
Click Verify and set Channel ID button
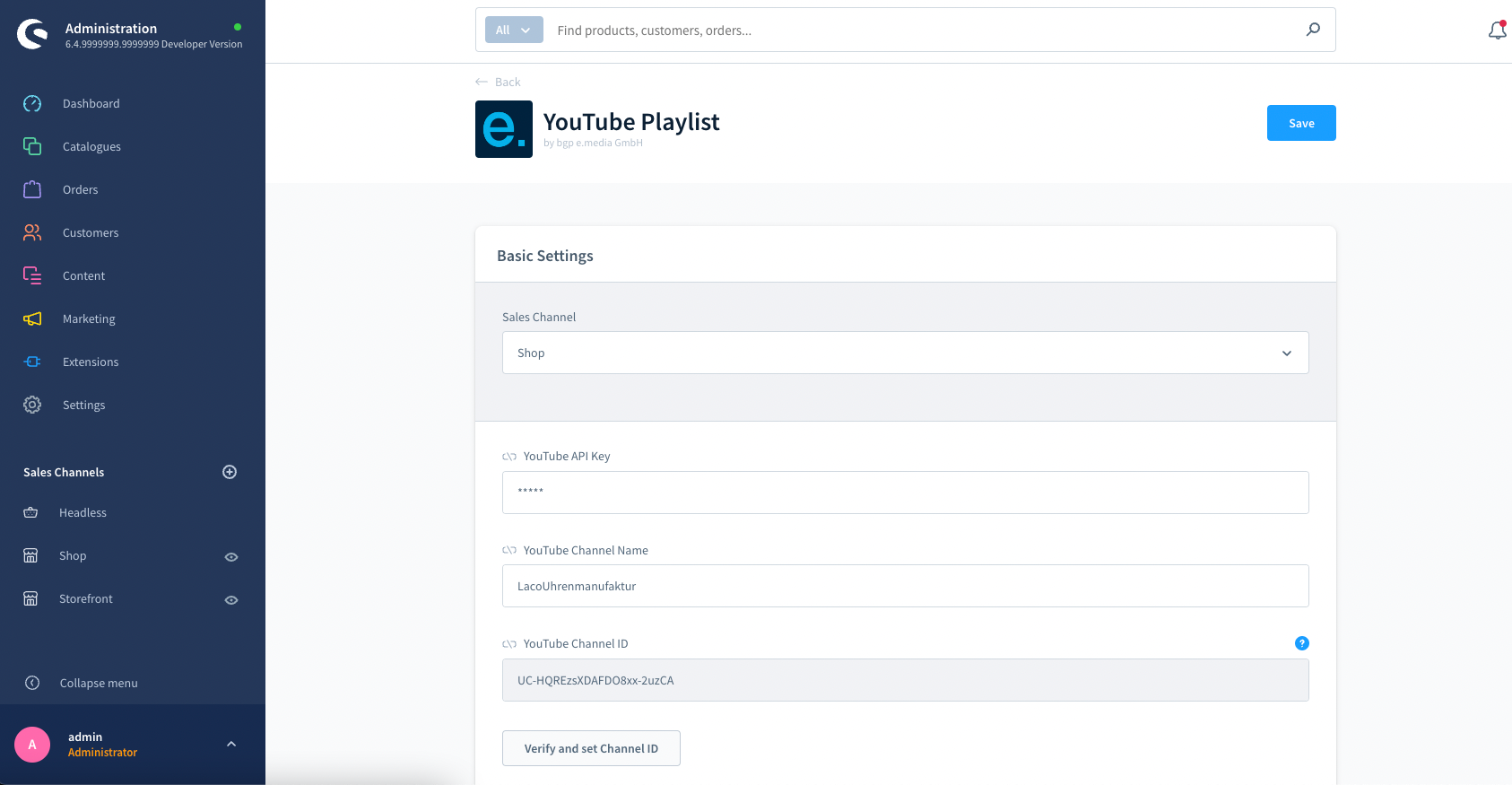(591, 748)
